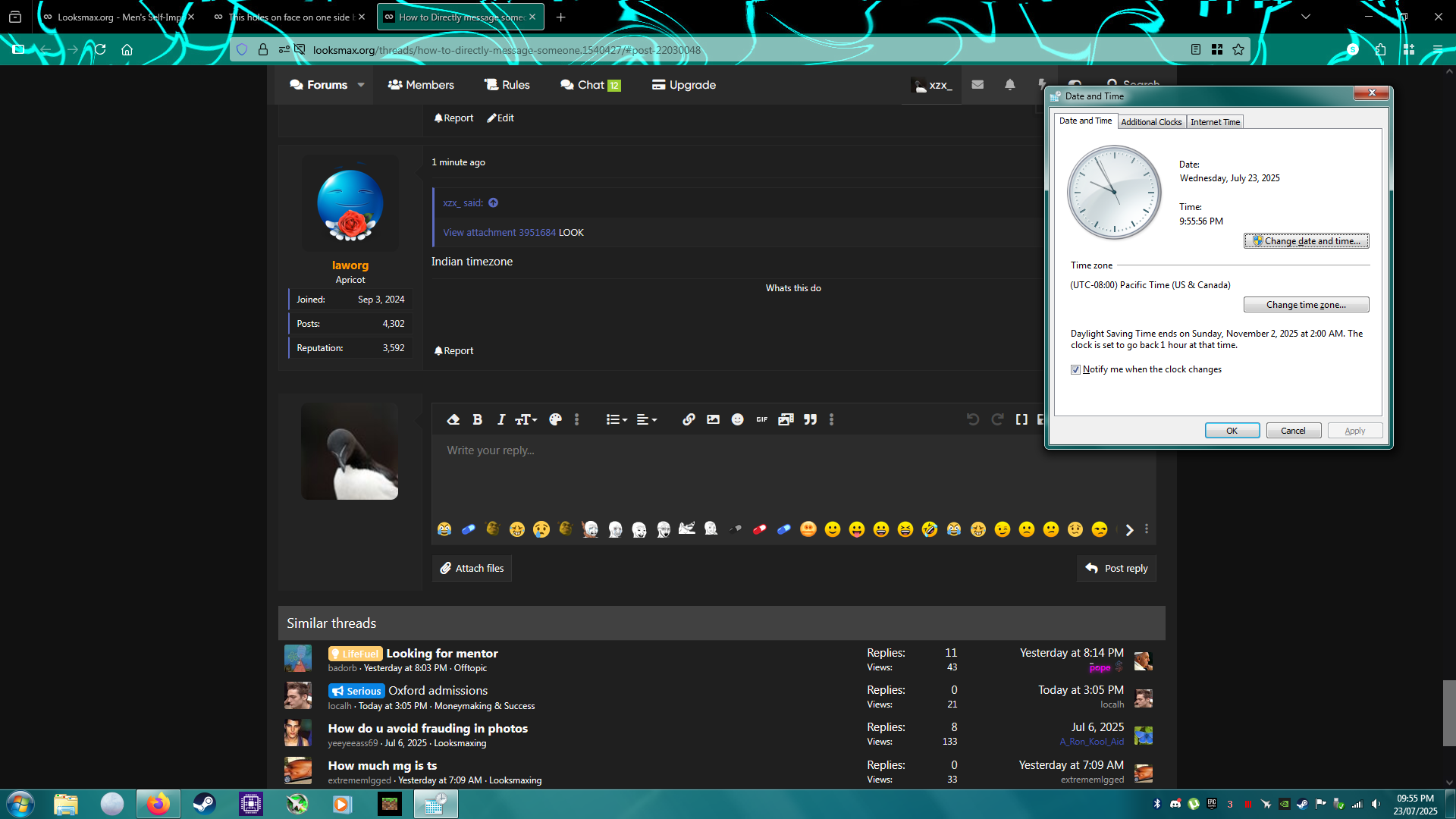This screenshot has height=819, width=1456.
Task: Open more text options beside the palette
Action: pos(576,419)
